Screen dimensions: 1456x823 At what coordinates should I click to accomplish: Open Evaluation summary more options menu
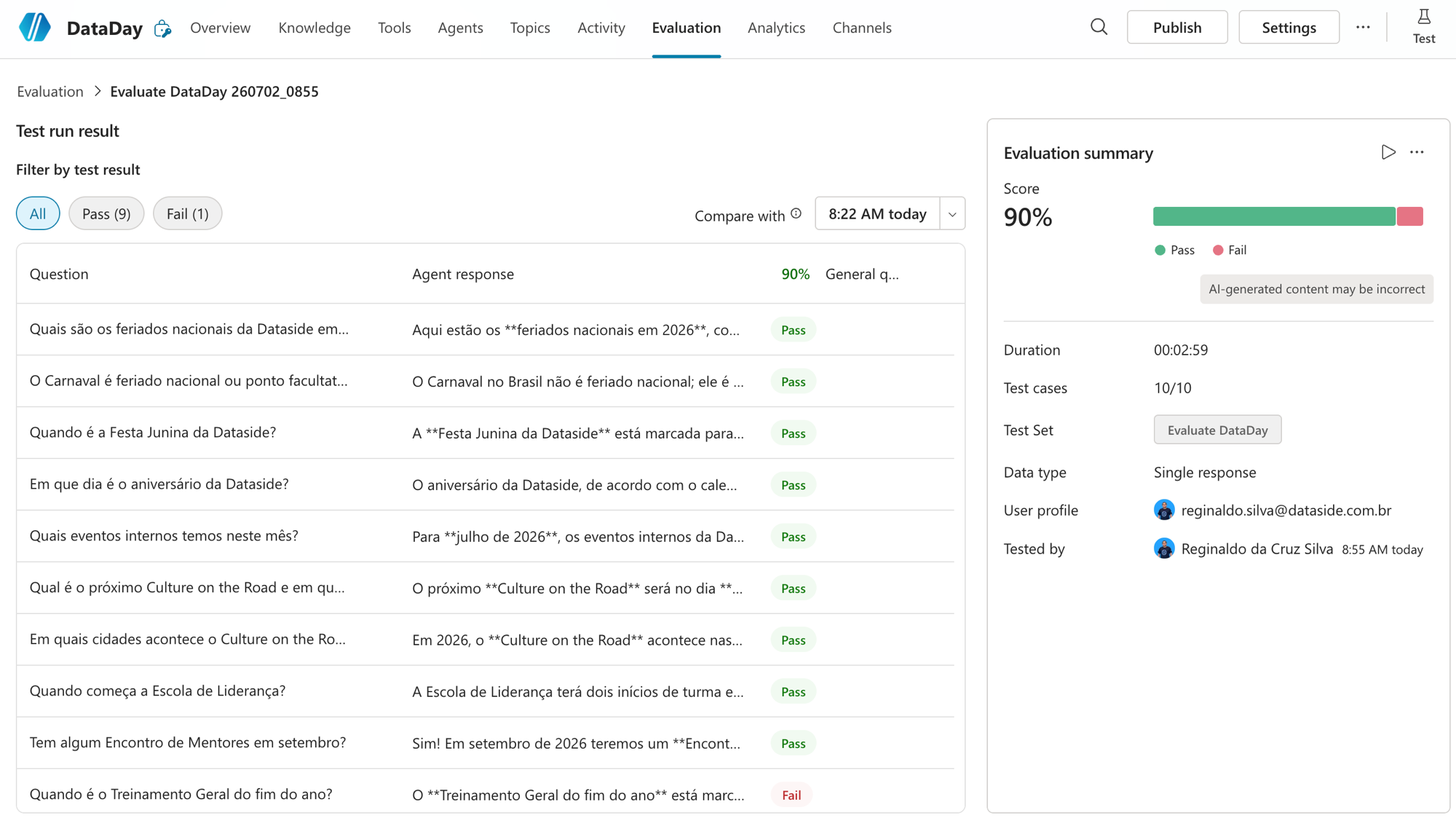tap(1417, 152)
